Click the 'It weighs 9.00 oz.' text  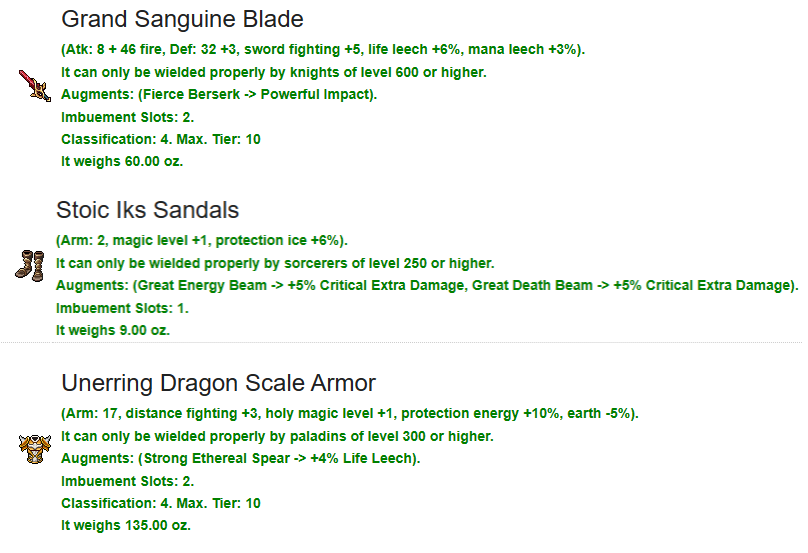coord(113,330)
